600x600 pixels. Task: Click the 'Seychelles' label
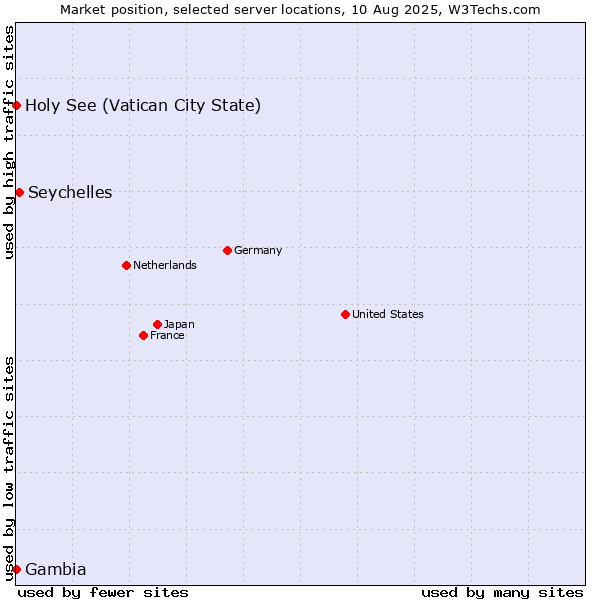tap(70, 192)
